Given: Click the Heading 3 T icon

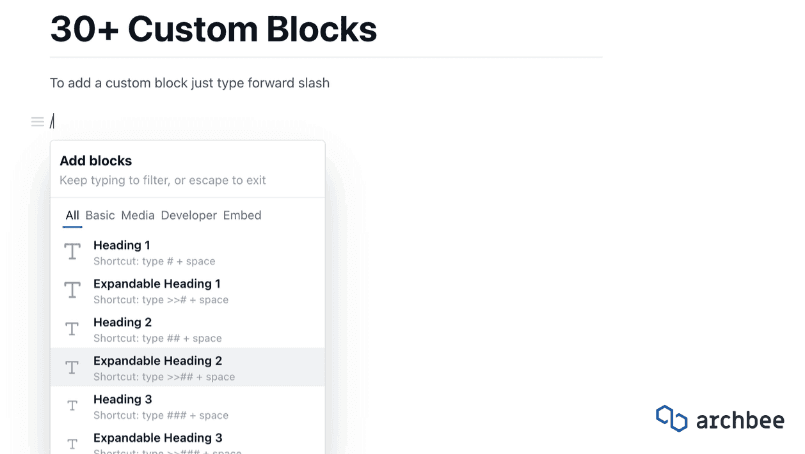Looking at the screenshot, I should tap(72, 406).
